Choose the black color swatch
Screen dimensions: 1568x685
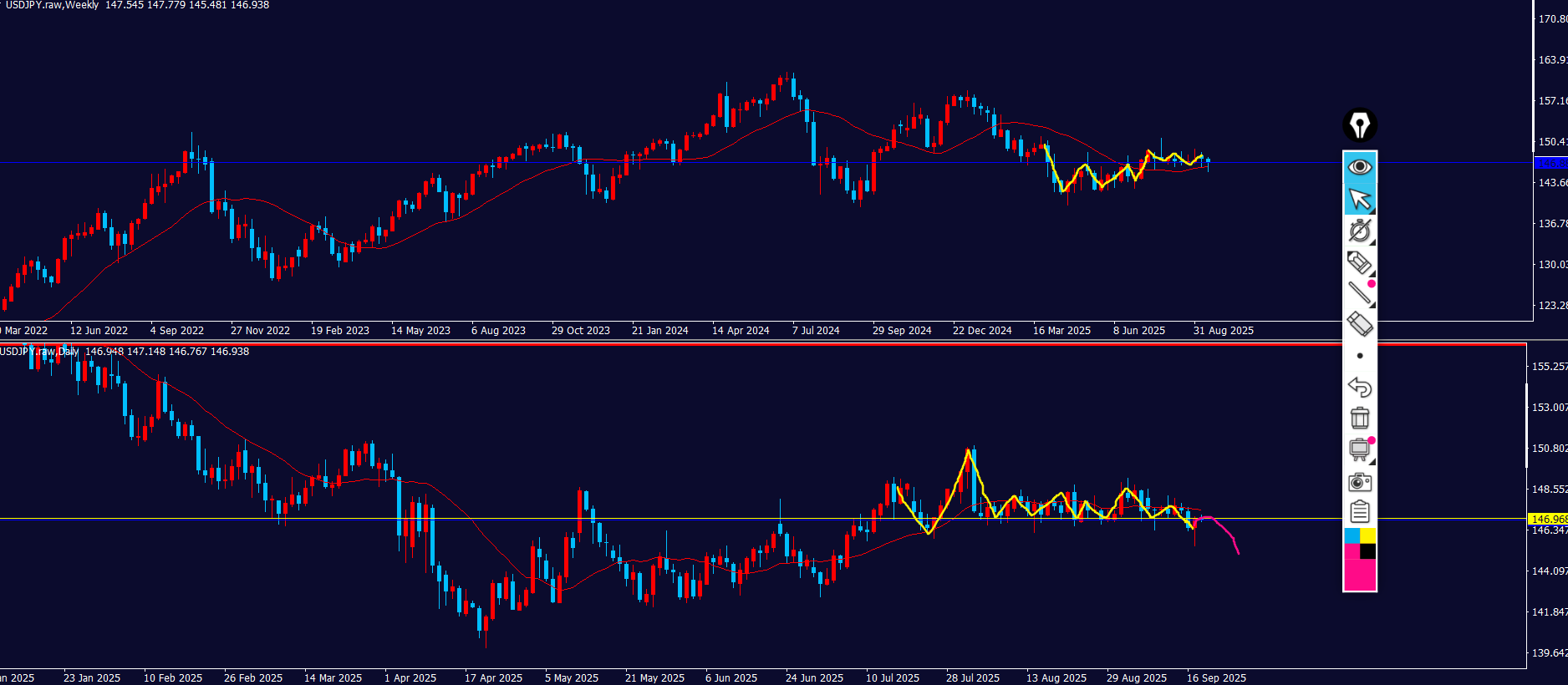click(x=1368, y=551)
